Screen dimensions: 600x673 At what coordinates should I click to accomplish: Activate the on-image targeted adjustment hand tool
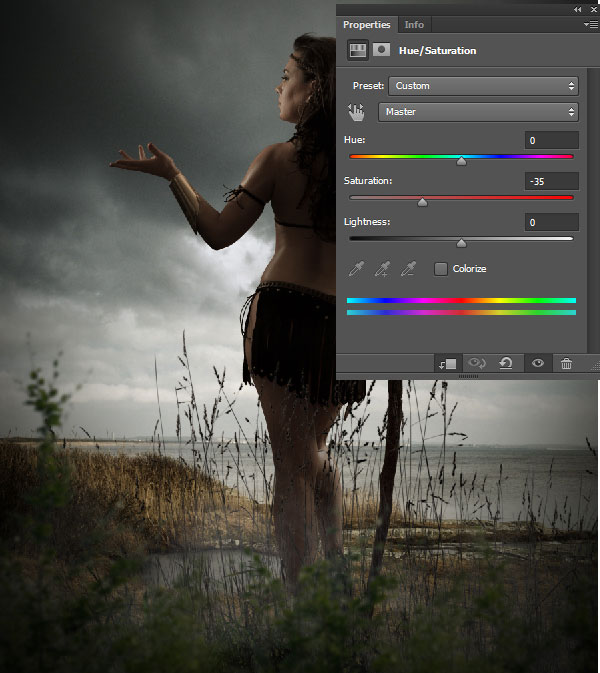pyautogui.click(x=356, y=112)
